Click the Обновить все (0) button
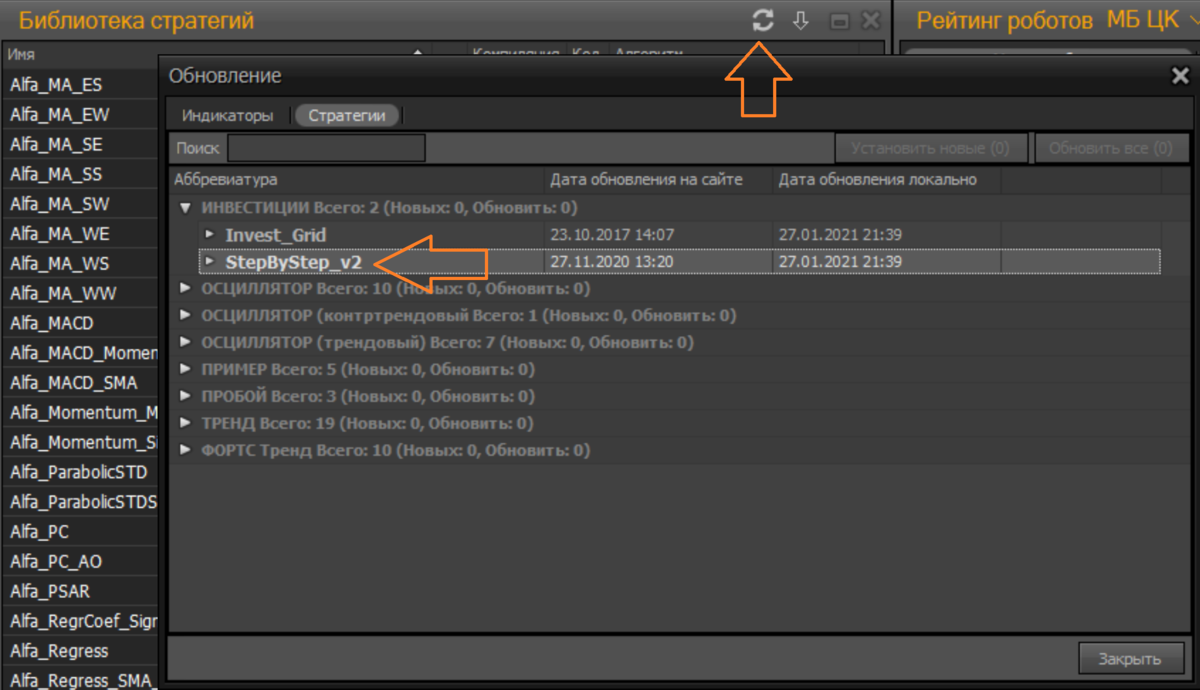Screen dimensions: 1200x690 (1111, 148)
